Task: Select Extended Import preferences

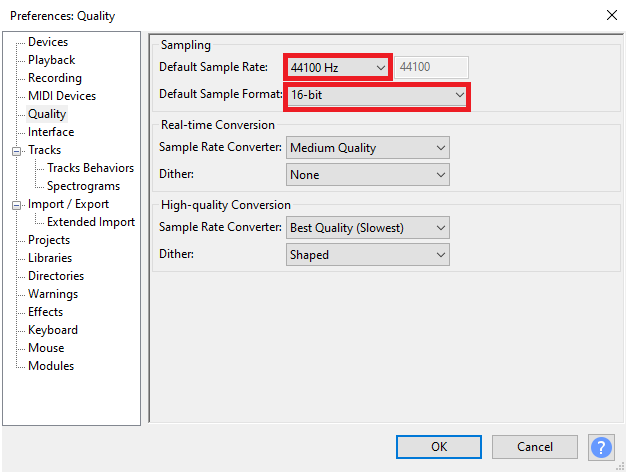Action: click(x=91, y=222)
